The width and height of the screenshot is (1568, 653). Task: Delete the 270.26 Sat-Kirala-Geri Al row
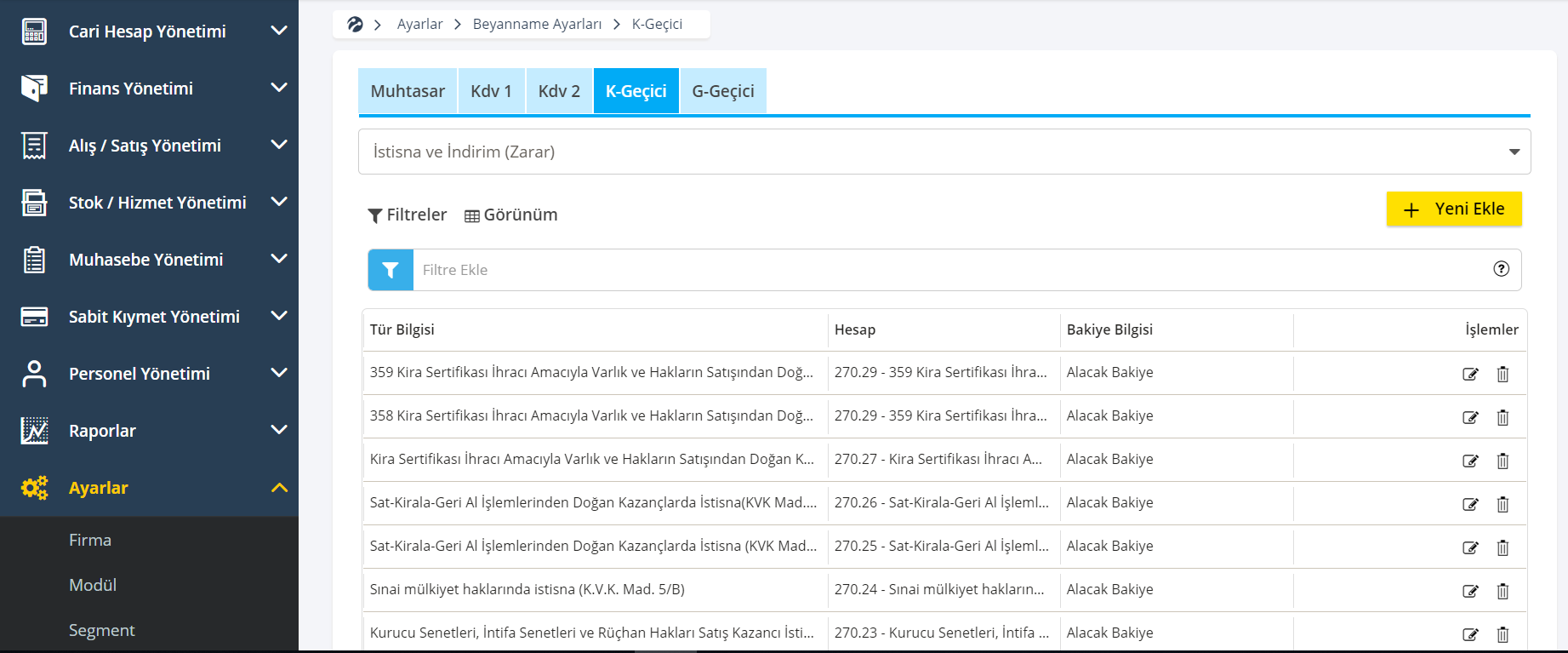pyautogui.click(x=1503, y=504)
